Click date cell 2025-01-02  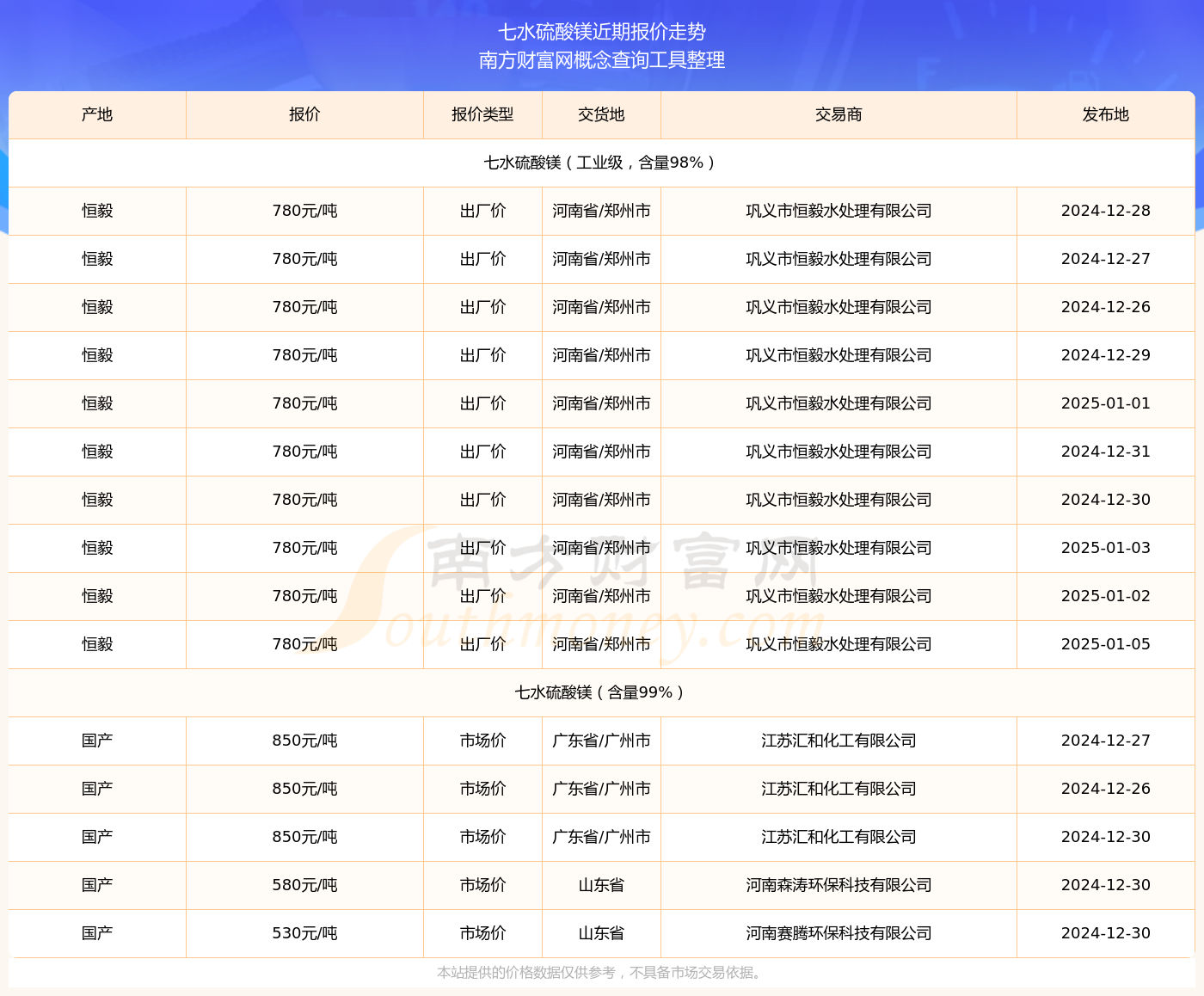click(1106, 596)
